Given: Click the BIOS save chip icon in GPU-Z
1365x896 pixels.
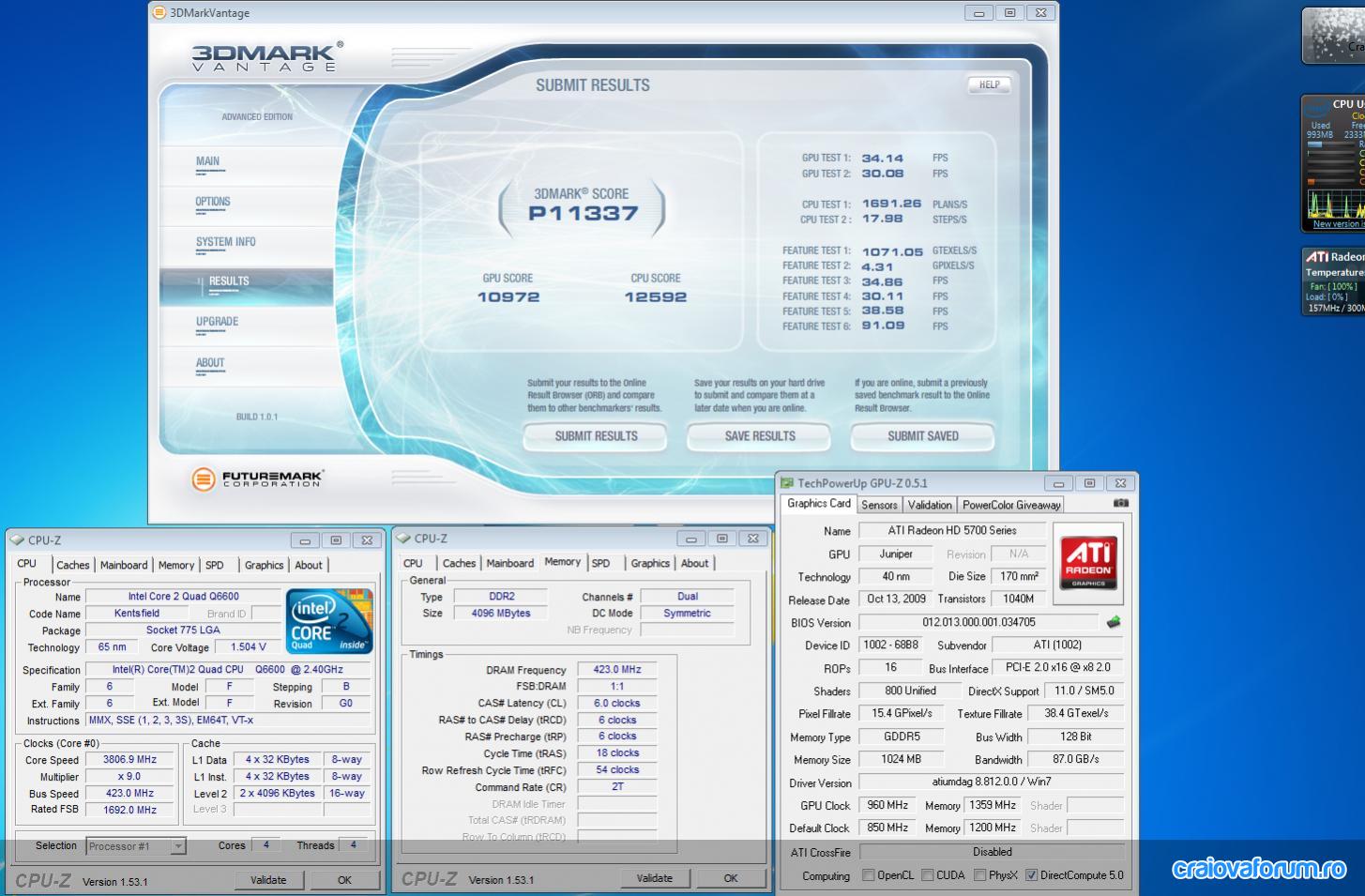Looking at the screenshot, I should click(1114, 622).
